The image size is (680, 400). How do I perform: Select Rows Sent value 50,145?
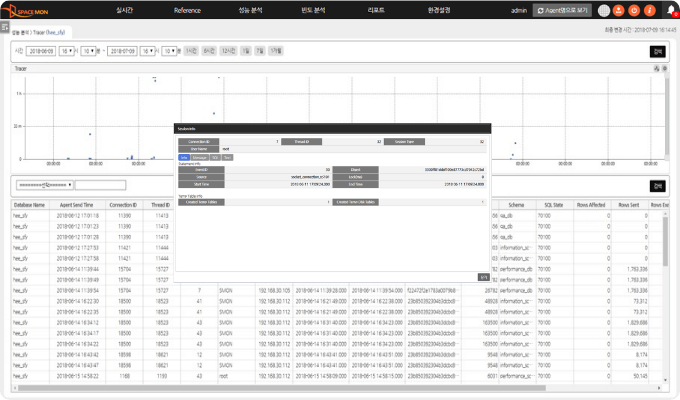click(640, 376)
